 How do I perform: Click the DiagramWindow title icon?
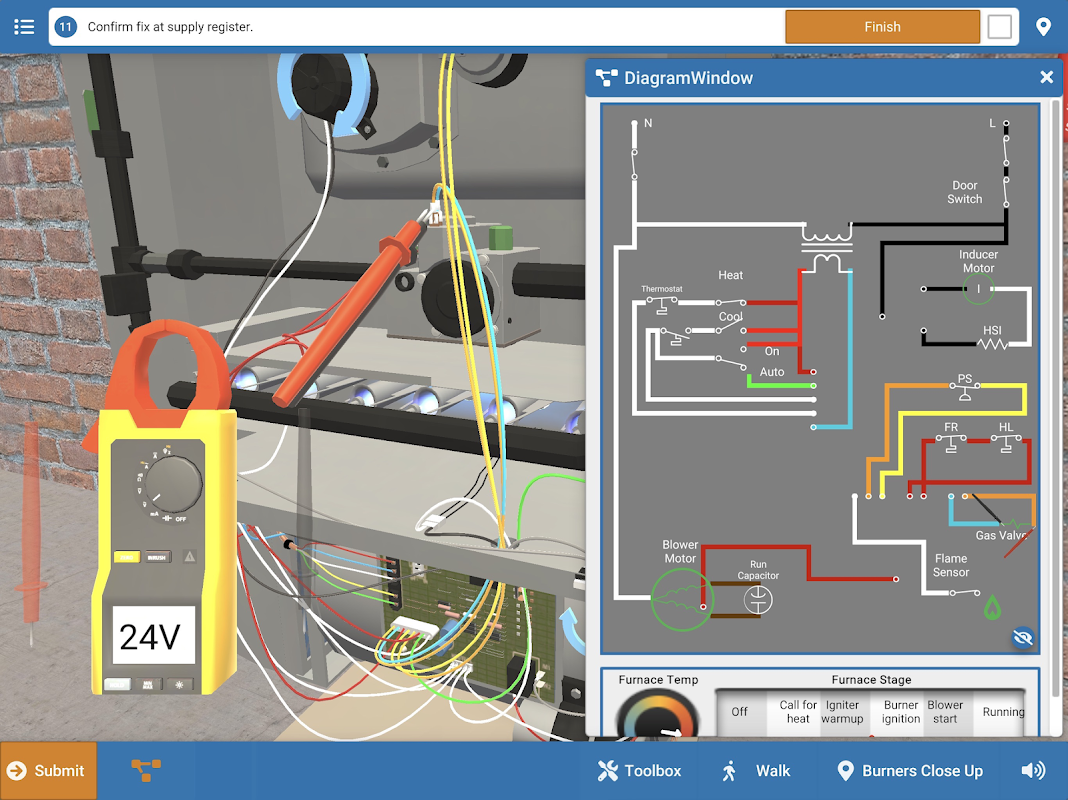tap(606, 78)
